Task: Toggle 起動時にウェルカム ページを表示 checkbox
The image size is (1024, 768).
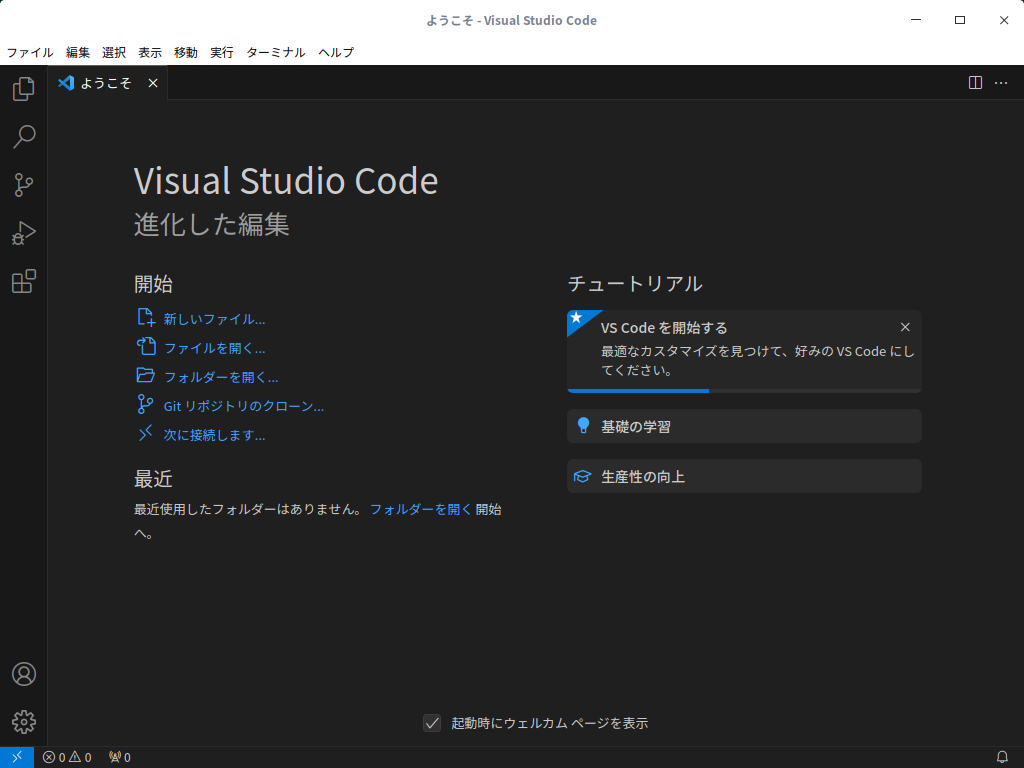Action: [432, 723]
